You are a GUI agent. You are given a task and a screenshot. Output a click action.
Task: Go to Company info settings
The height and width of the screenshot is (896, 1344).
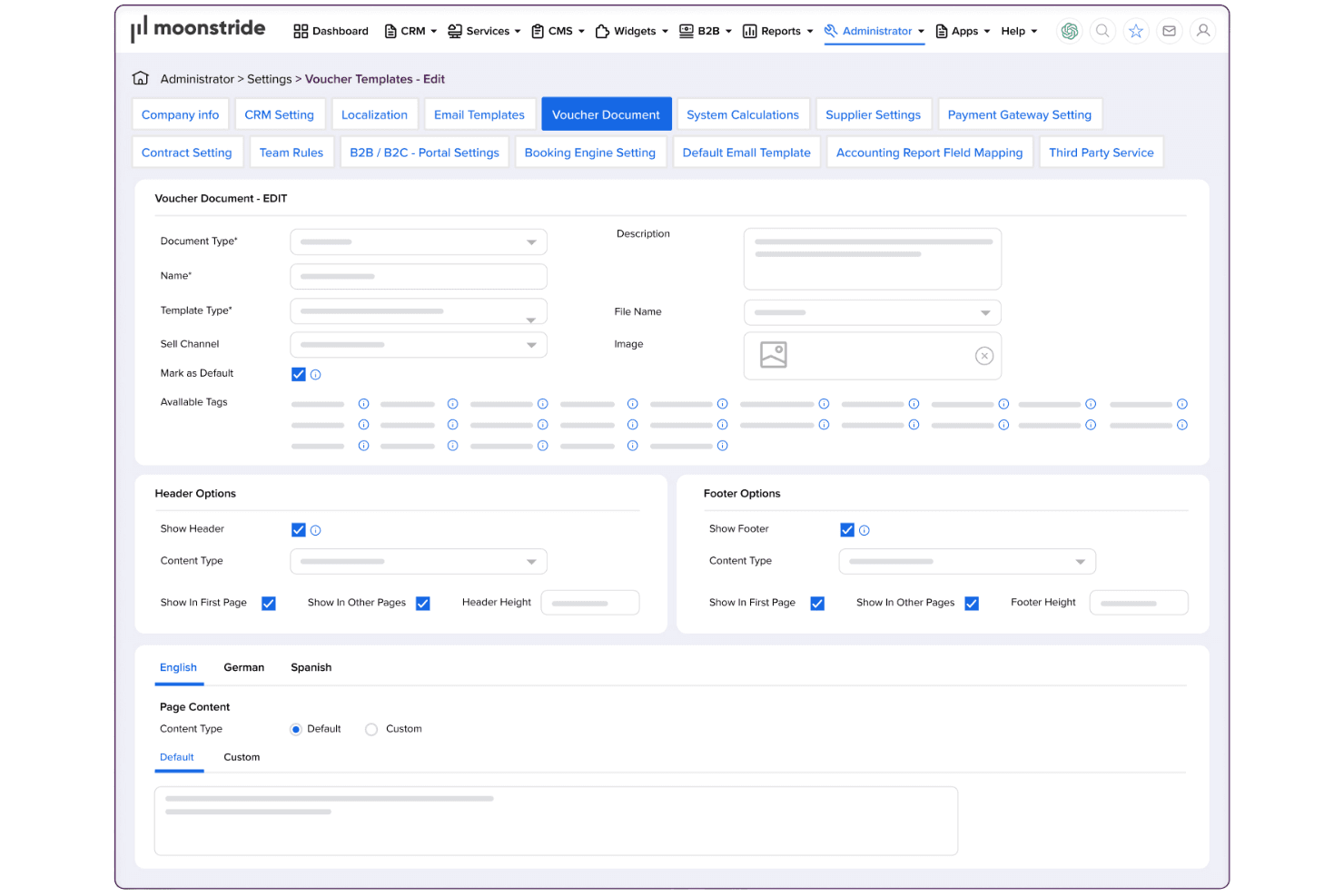181,114
